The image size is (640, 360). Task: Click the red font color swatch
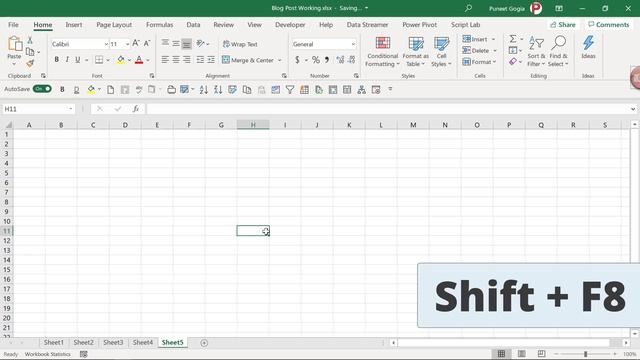pyautogui.click(x=139, y=60)
